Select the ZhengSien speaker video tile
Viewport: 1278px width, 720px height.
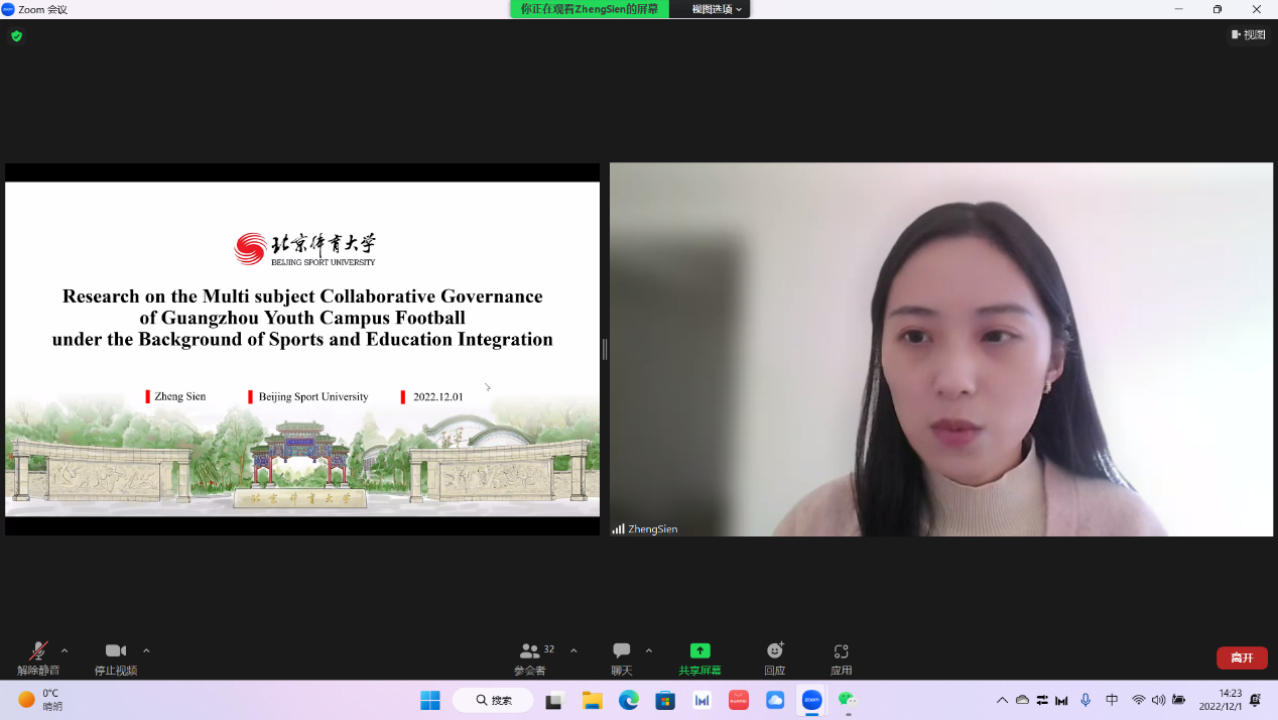[x=941, y=349]
